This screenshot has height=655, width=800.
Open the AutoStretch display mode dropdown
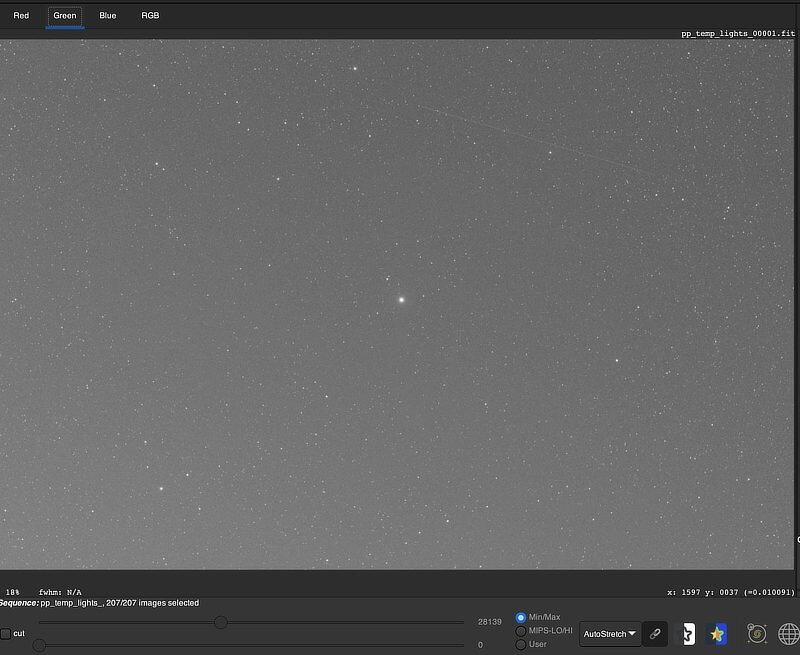(x=610, y=634)
